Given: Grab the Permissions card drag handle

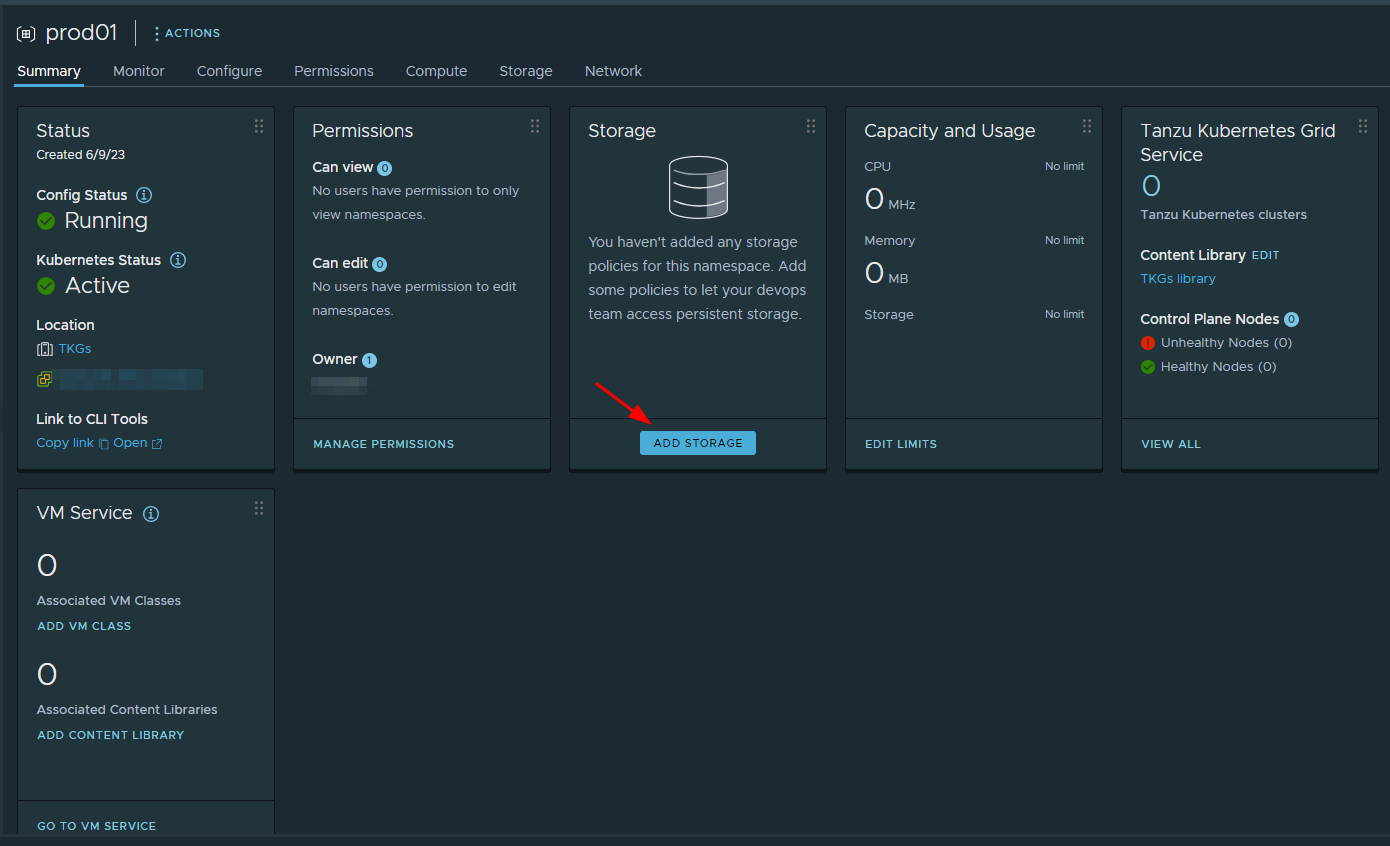Looking at the screenshot, I should click(x=535, y=126).
